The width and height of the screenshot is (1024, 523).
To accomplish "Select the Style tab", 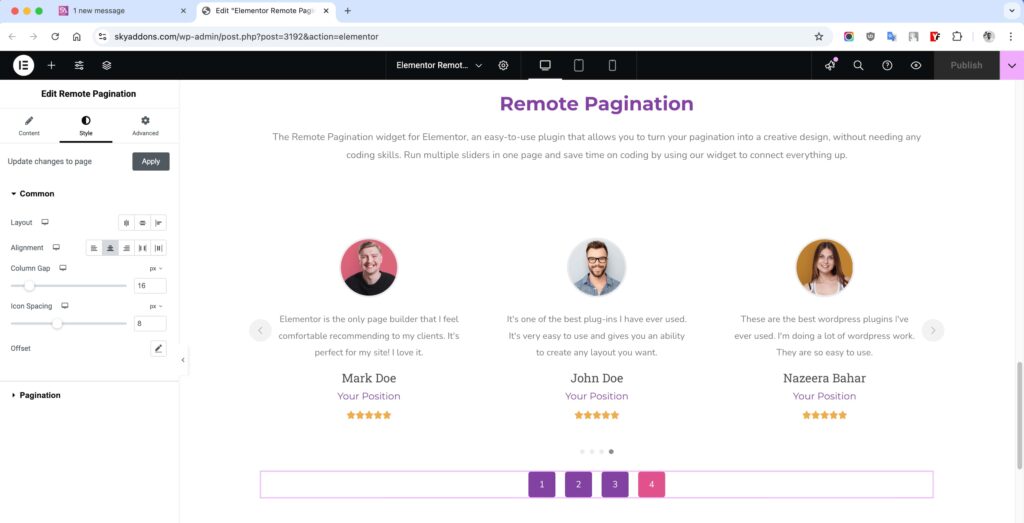I will point(86,125).
